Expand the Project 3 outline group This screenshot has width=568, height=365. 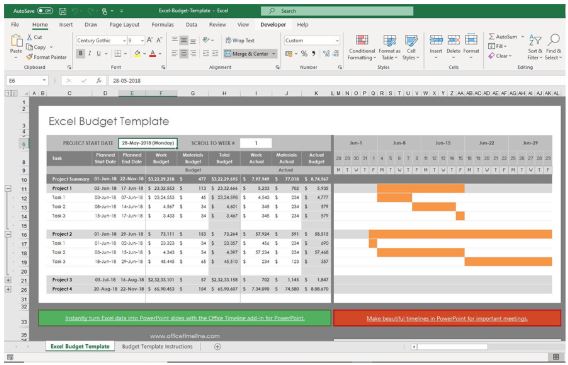point(8,280)
